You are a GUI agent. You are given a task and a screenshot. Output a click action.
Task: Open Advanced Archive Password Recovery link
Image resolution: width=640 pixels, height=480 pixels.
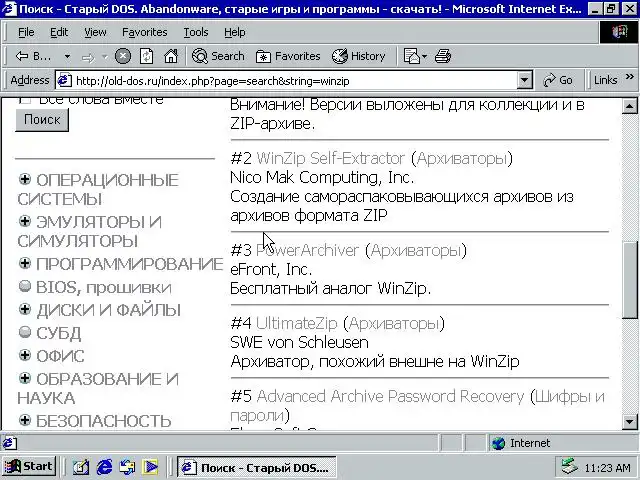390,396
